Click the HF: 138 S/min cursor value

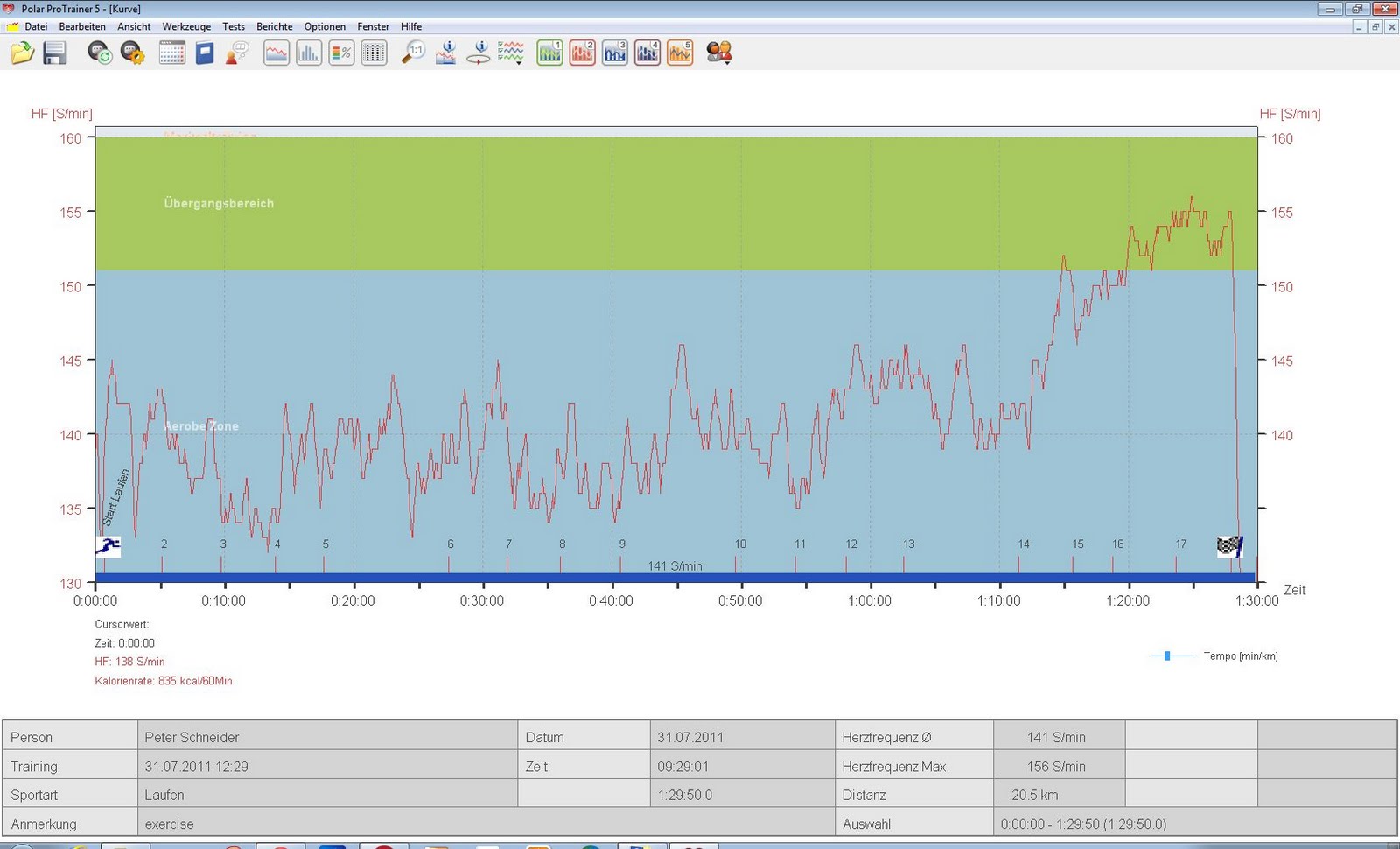click(x=129, y=662)
